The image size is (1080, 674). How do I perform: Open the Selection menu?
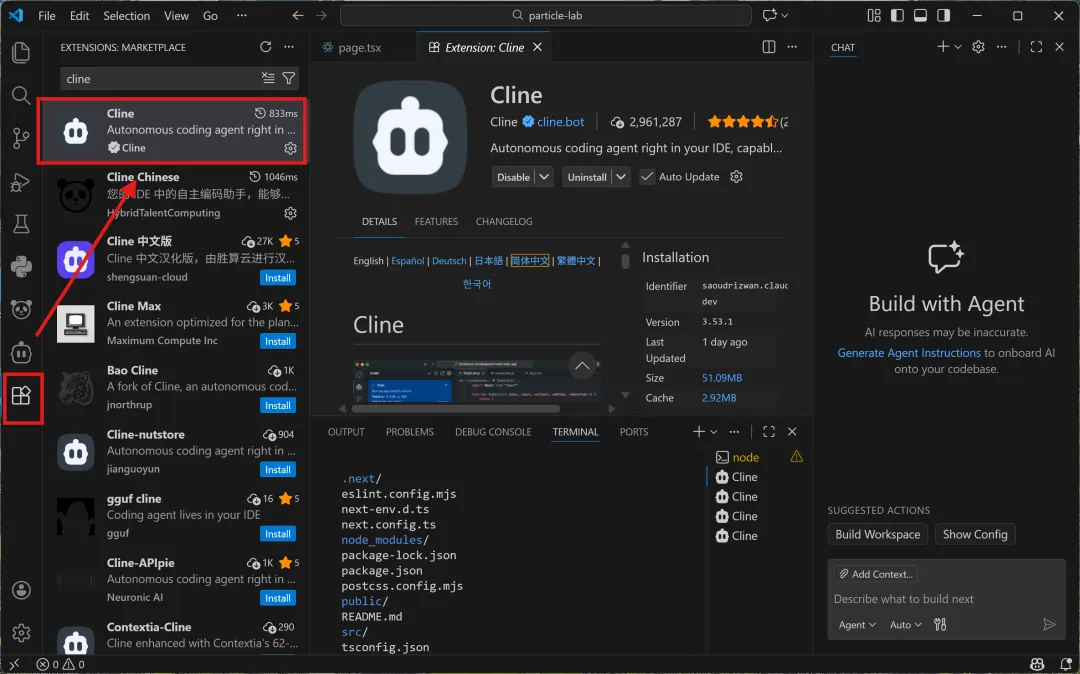pyautogui.click(x=127, y=15)
